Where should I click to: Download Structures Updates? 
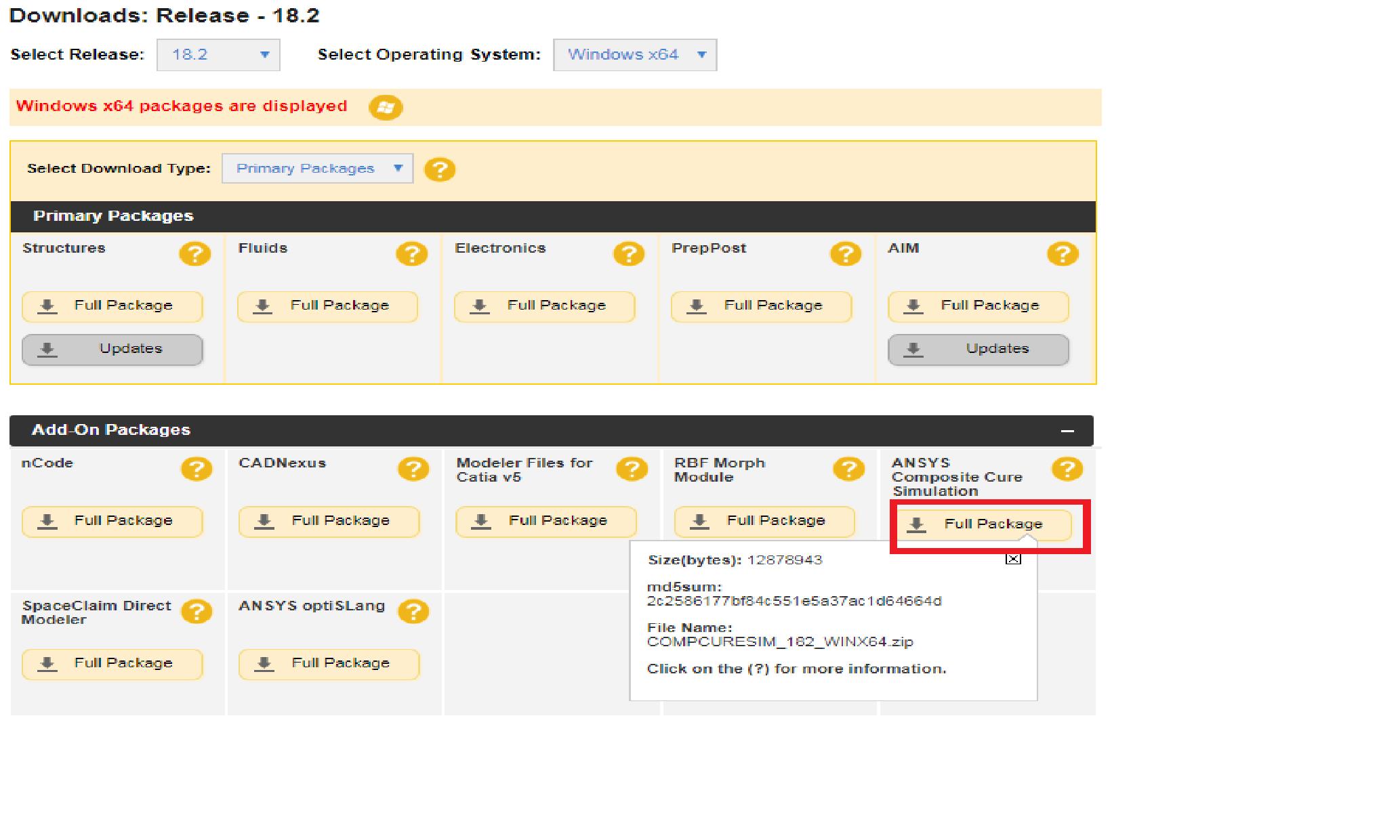[112, 350]
